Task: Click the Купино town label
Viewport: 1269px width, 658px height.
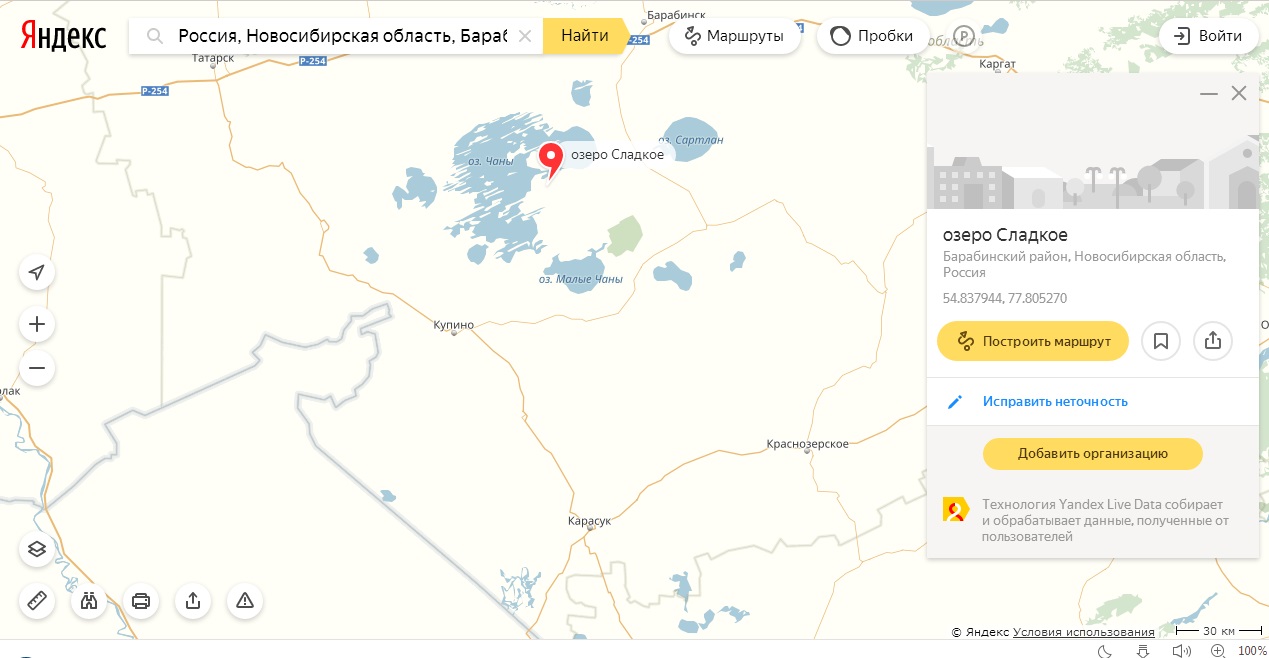Action: click(x=453, y=325)
